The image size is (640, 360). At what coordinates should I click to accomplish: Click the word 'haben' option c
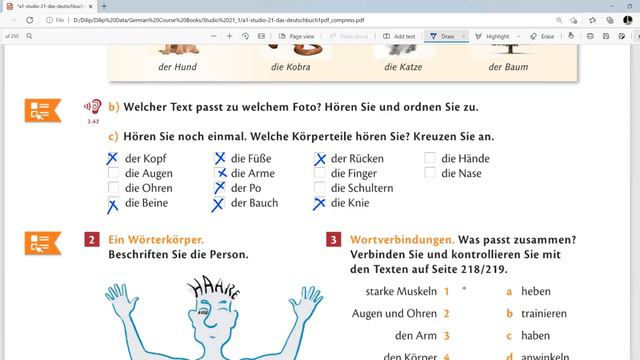tap(536, 336)
